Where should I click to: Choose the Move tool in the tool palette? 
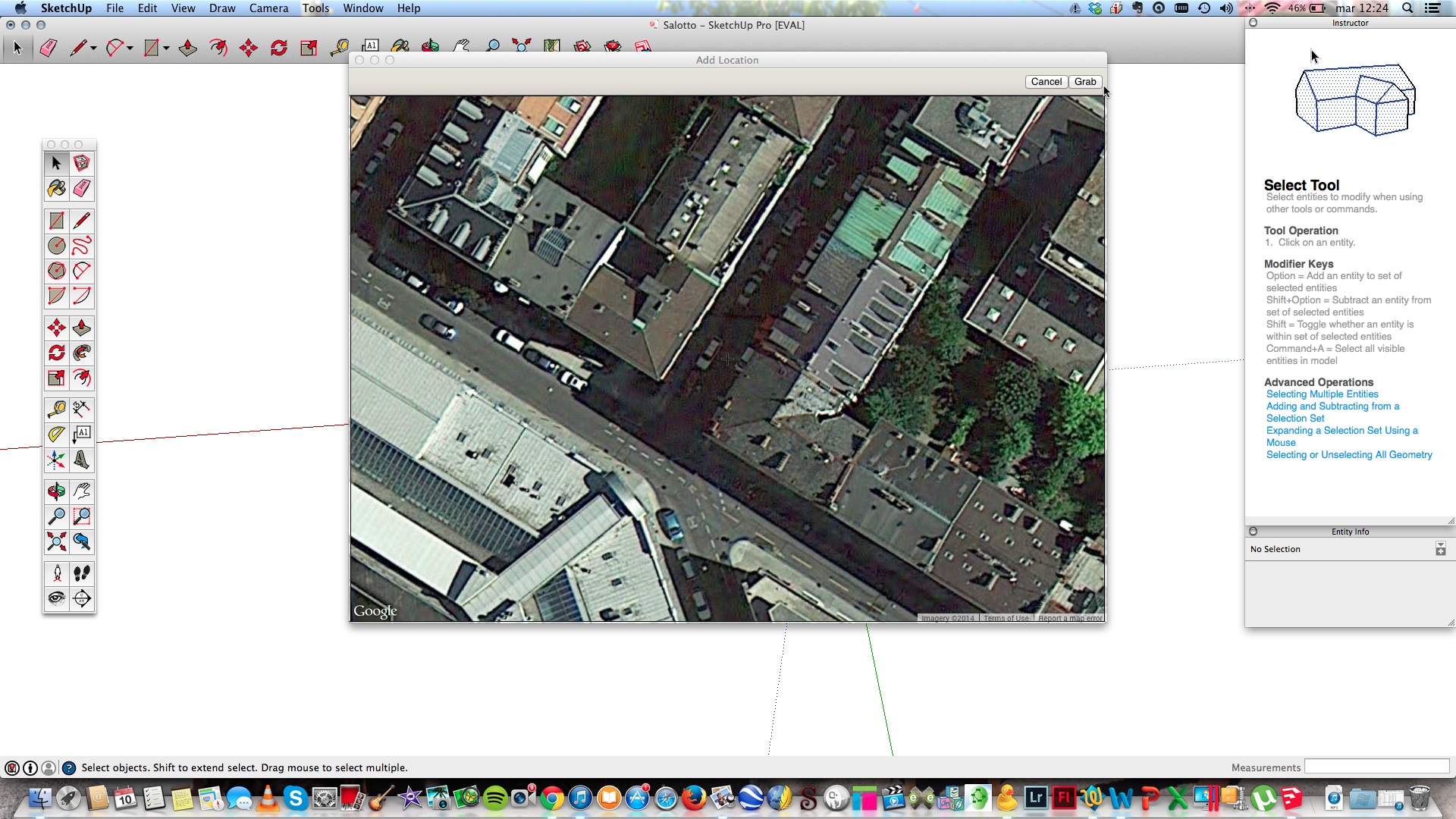tap(56, 328)
